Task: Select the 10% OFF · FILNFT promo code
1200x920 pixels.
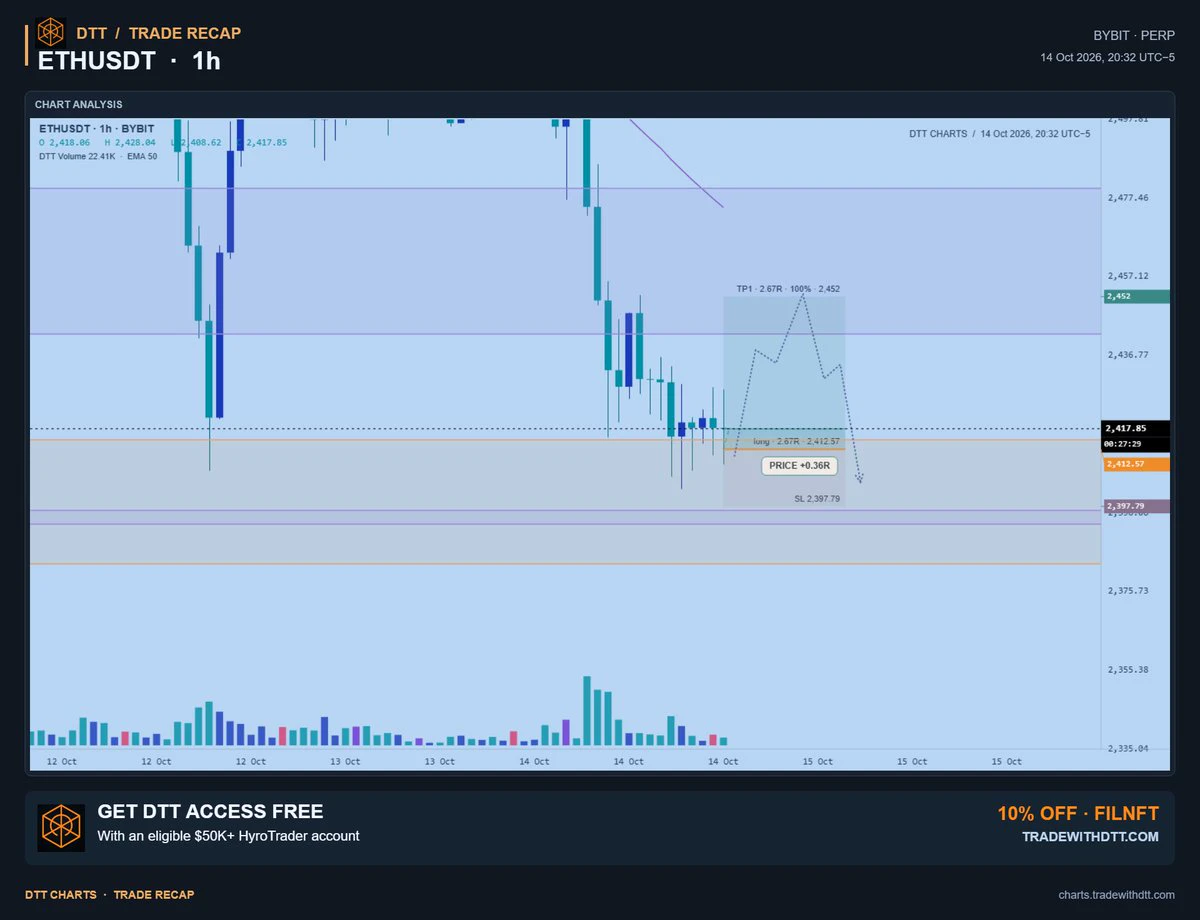Action: [x=1078, y=813]
